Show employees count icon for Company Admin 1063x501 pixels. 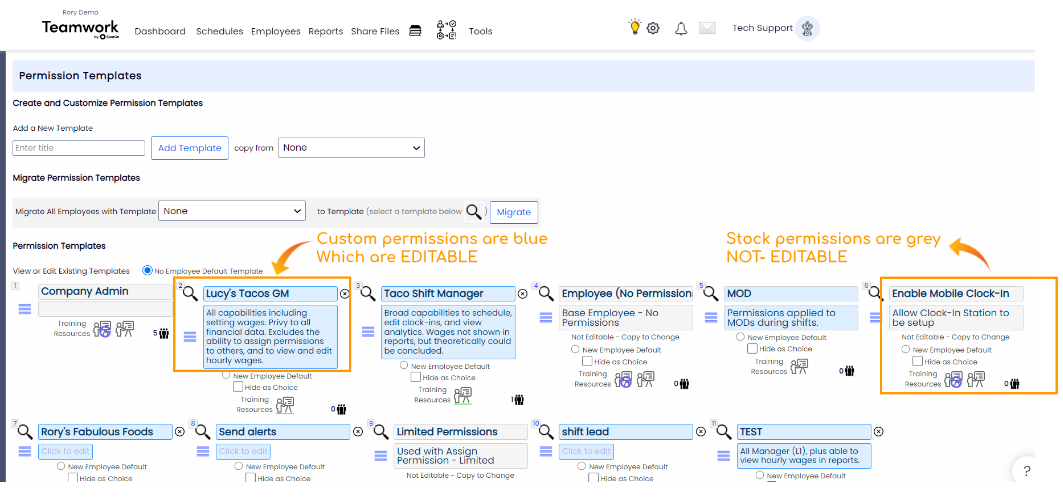click(163, 334)
